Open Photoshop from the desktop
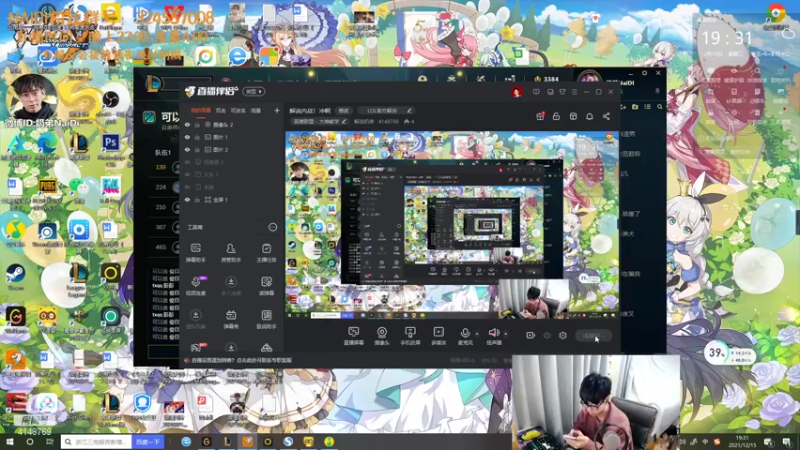800x450 pixels. (x=111, y=146)
